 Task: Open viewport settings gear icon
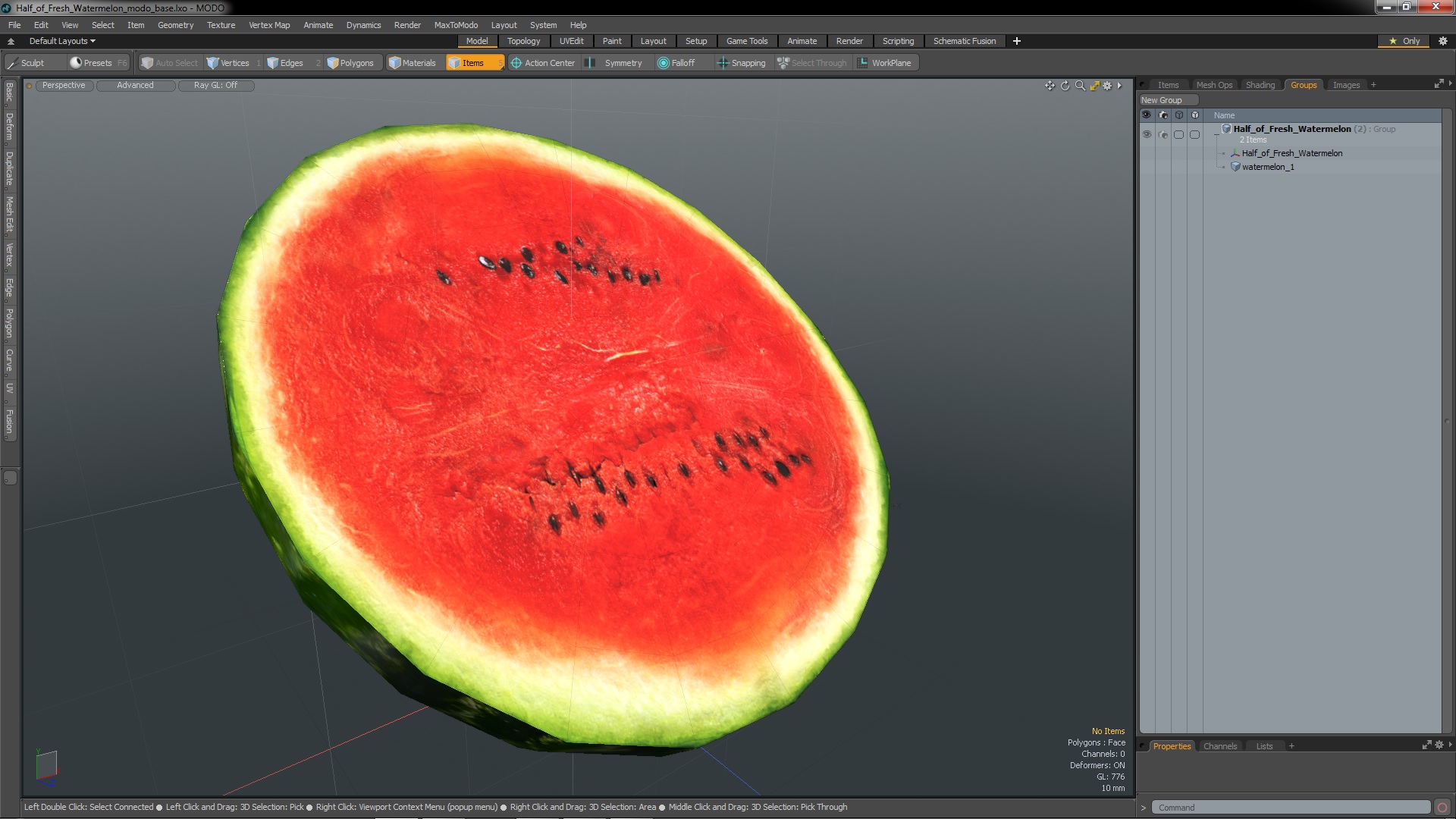tap(1107, 86)
